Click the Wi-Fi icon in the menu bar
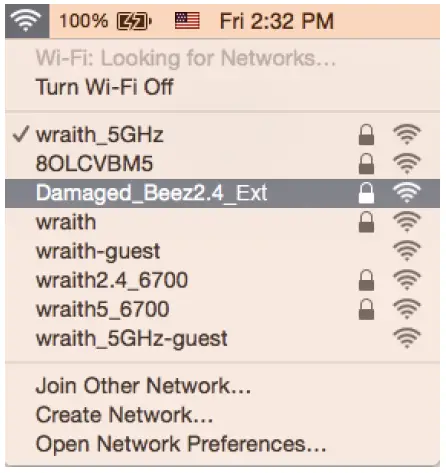 click(27, 21)
